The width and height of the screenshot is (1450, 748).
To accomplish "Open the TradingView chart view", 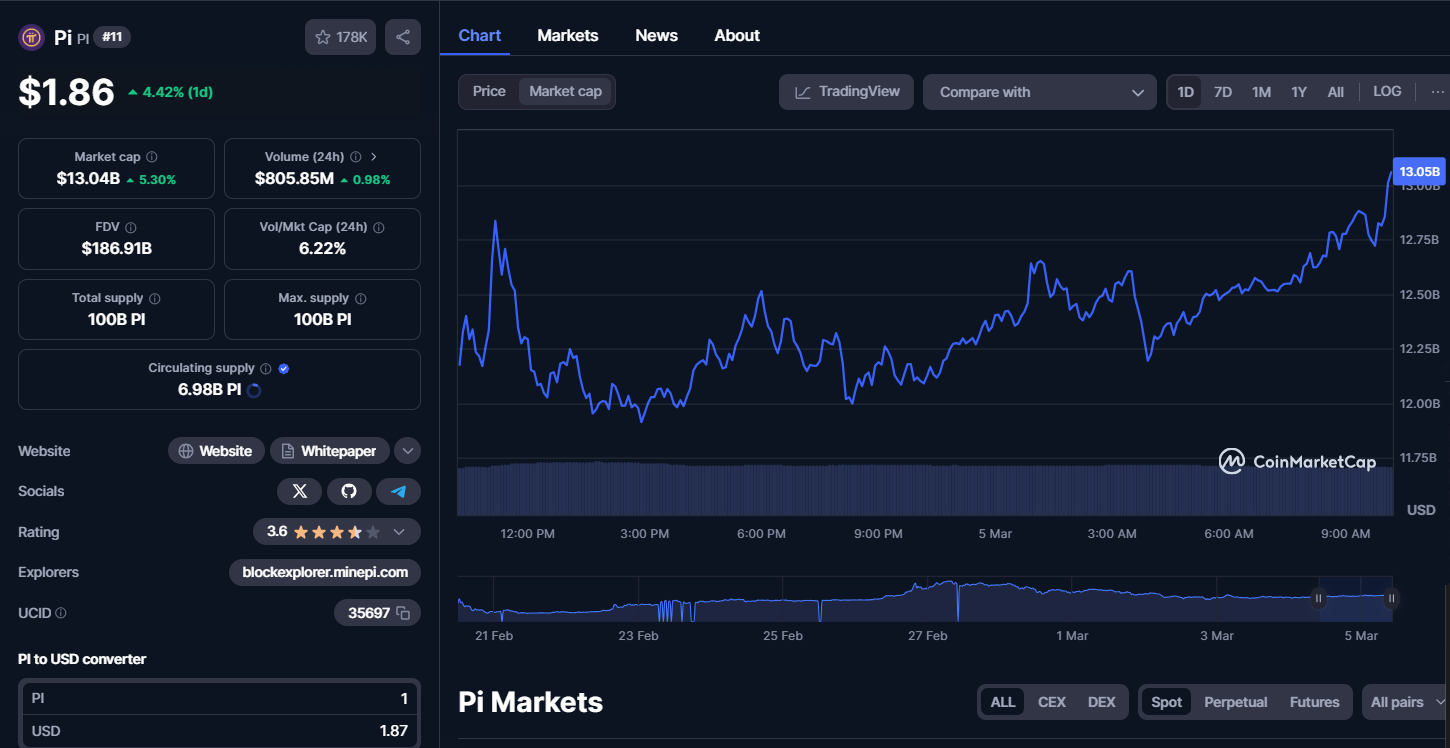I will coord(847,92).
